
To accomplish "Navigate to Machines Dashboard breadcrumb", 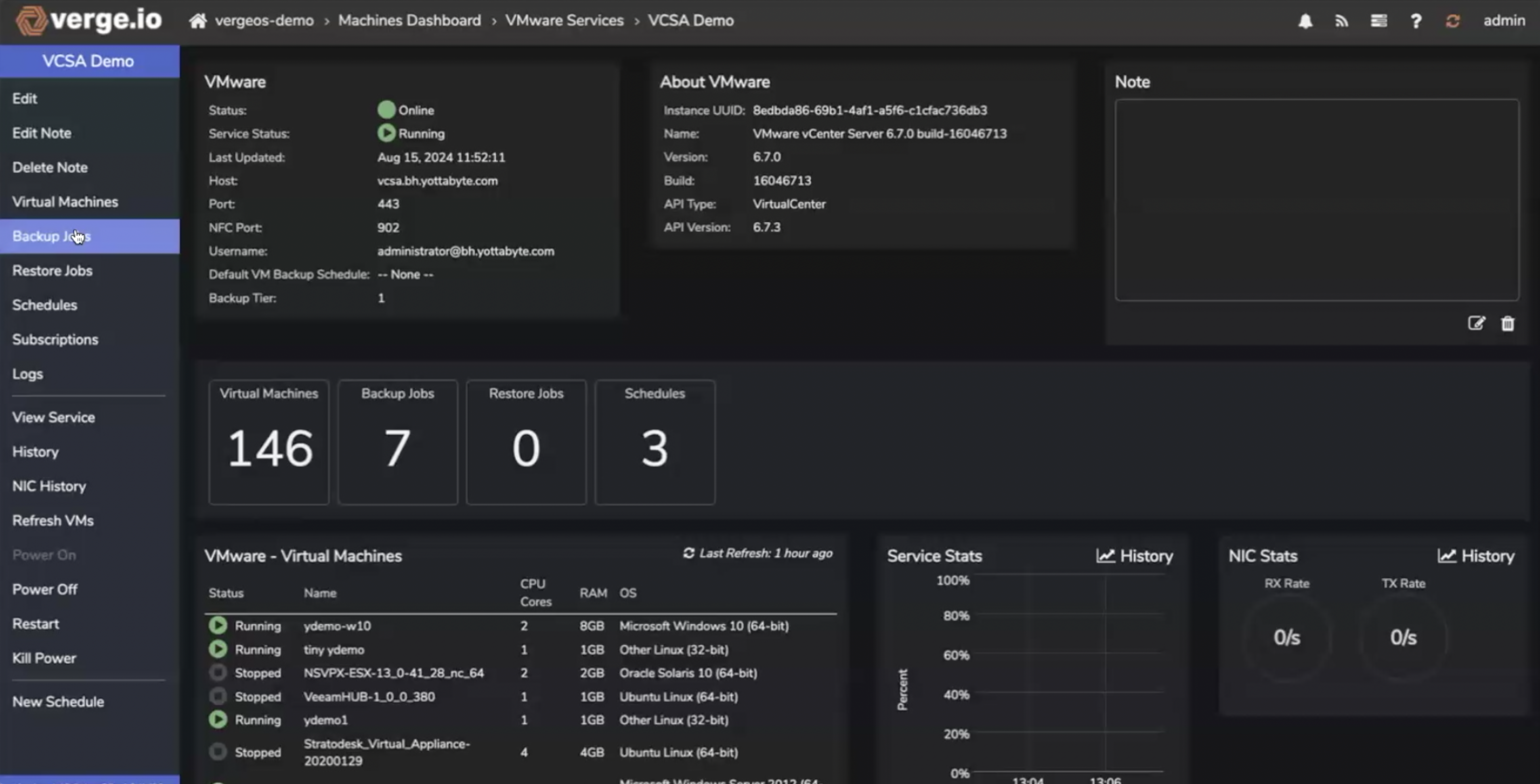I will pos(409,20).
